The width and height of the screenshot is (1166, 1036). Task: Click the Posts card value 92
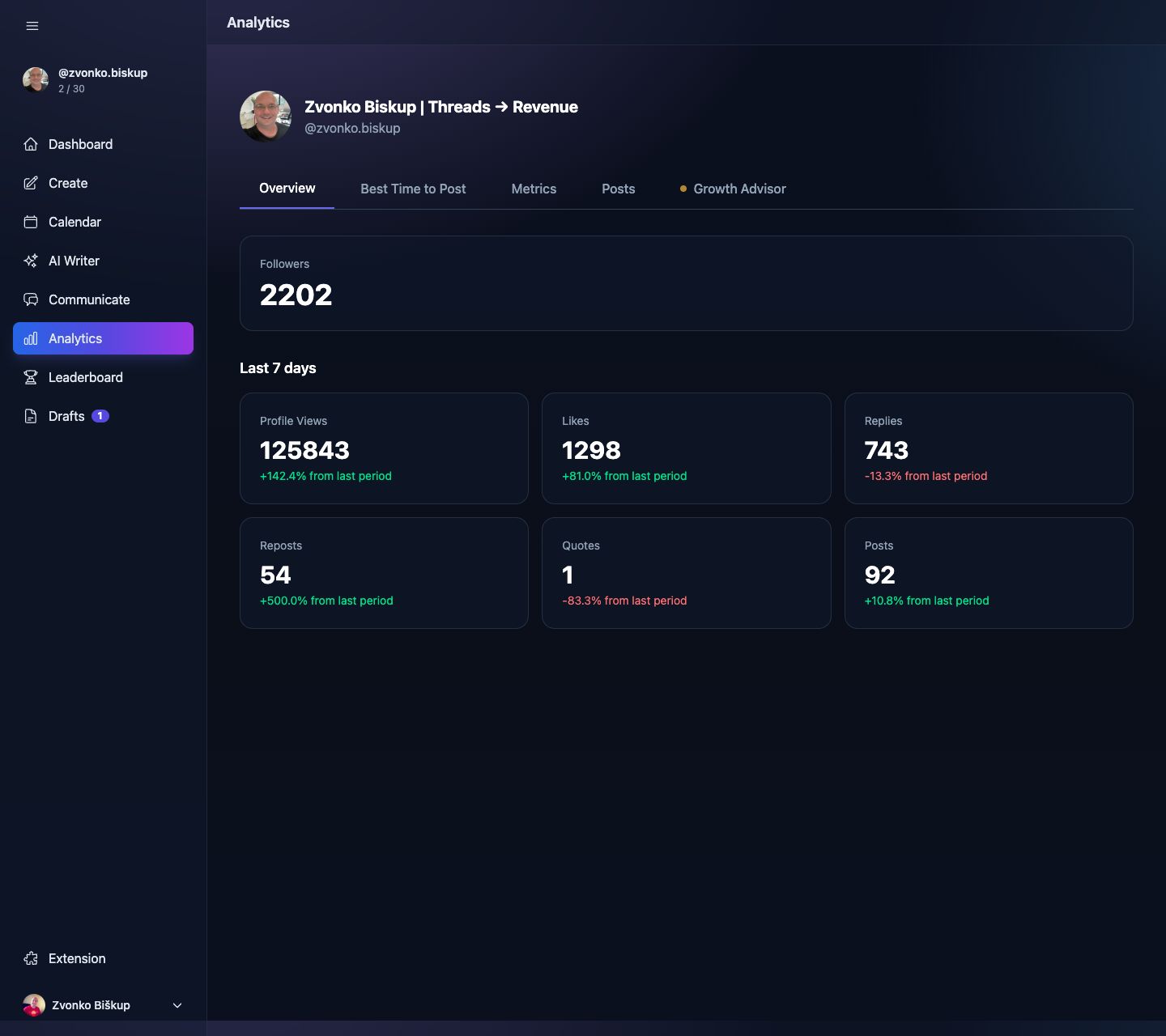click(880, 575)
